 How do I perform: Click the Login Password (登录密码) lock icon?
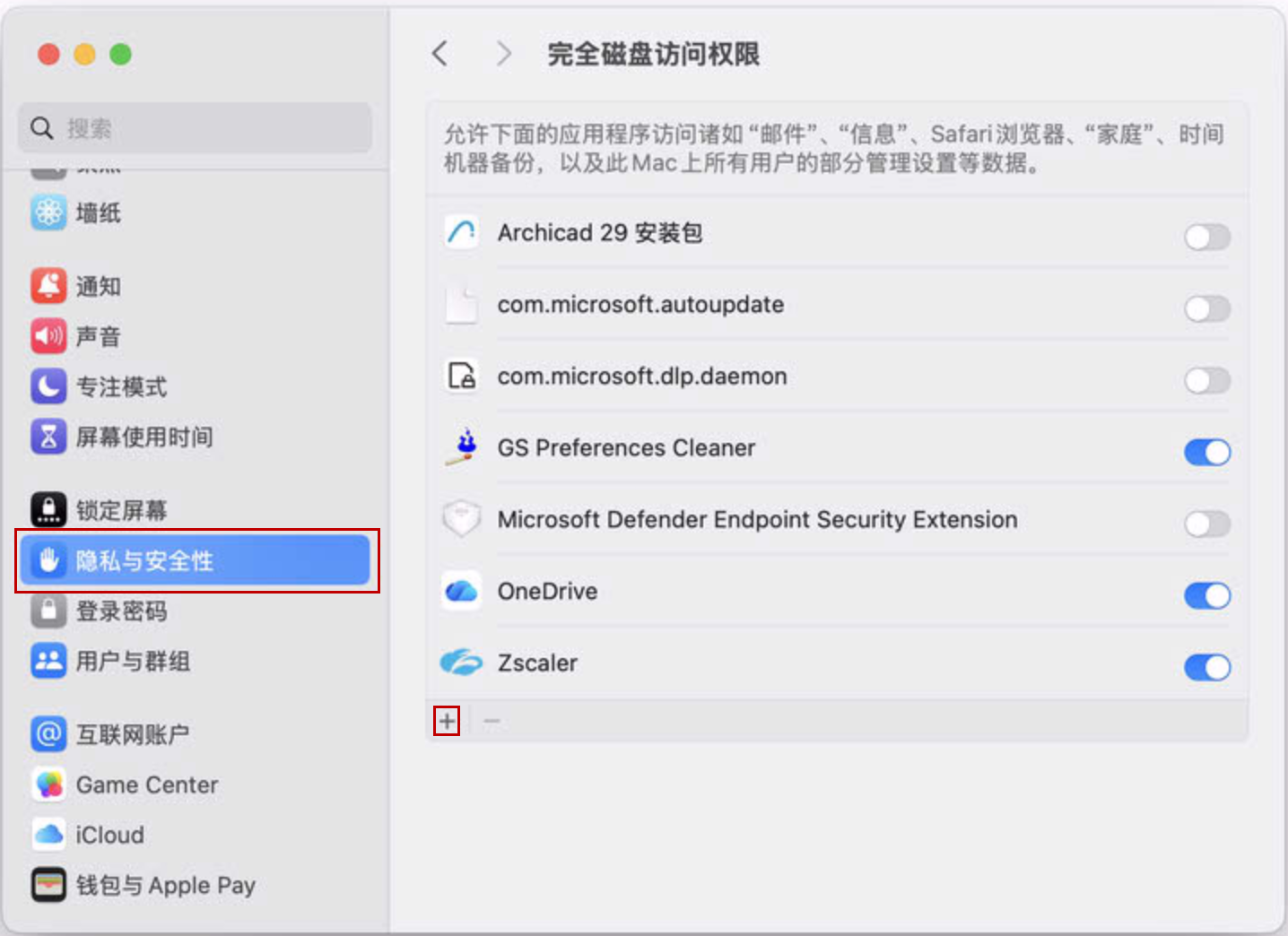[48, 611]
